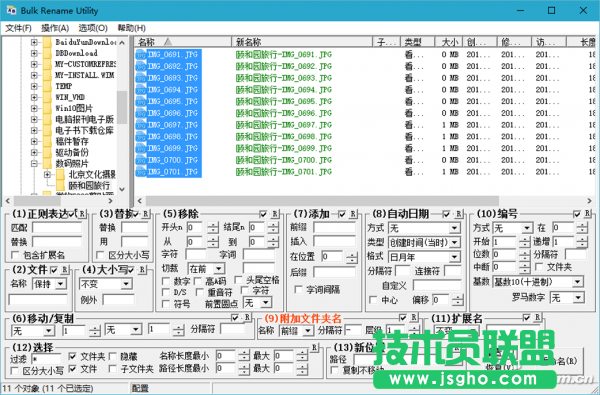Enable the 数字 checkbox in 移除 panel

pos(166,281)
